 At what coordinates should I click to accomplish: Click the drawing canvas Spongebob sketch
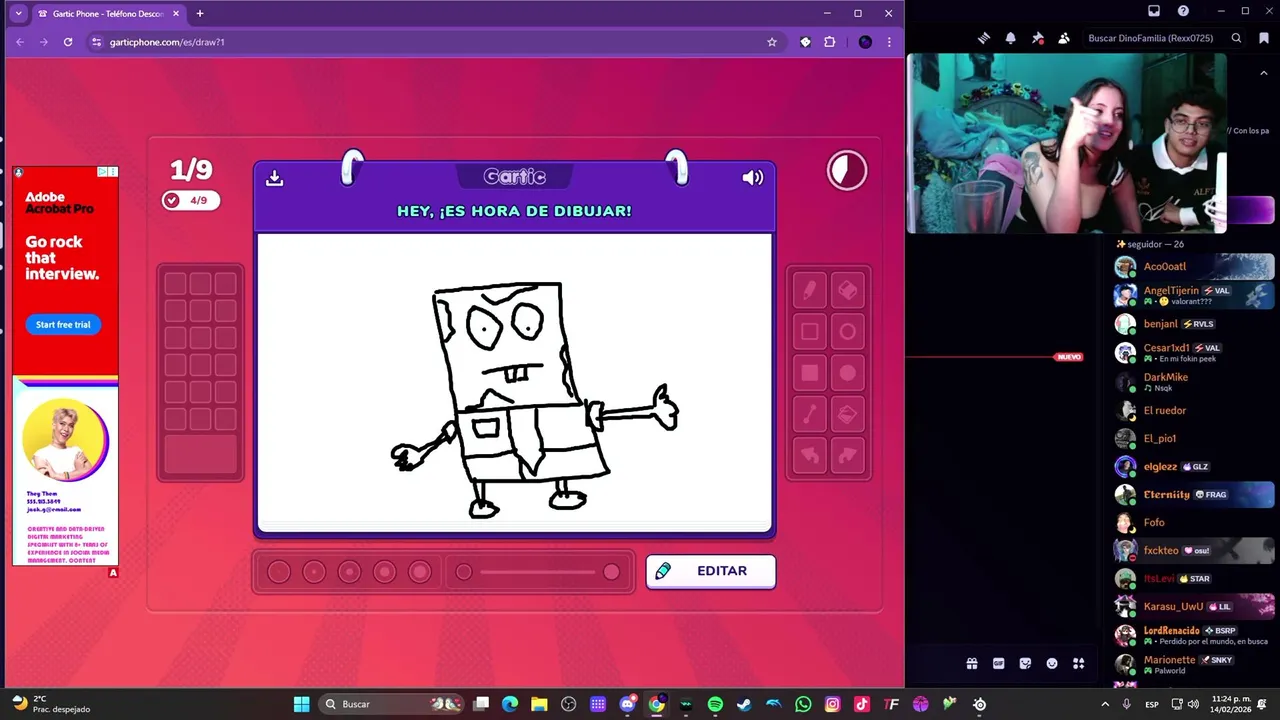[x=515, y=382]
